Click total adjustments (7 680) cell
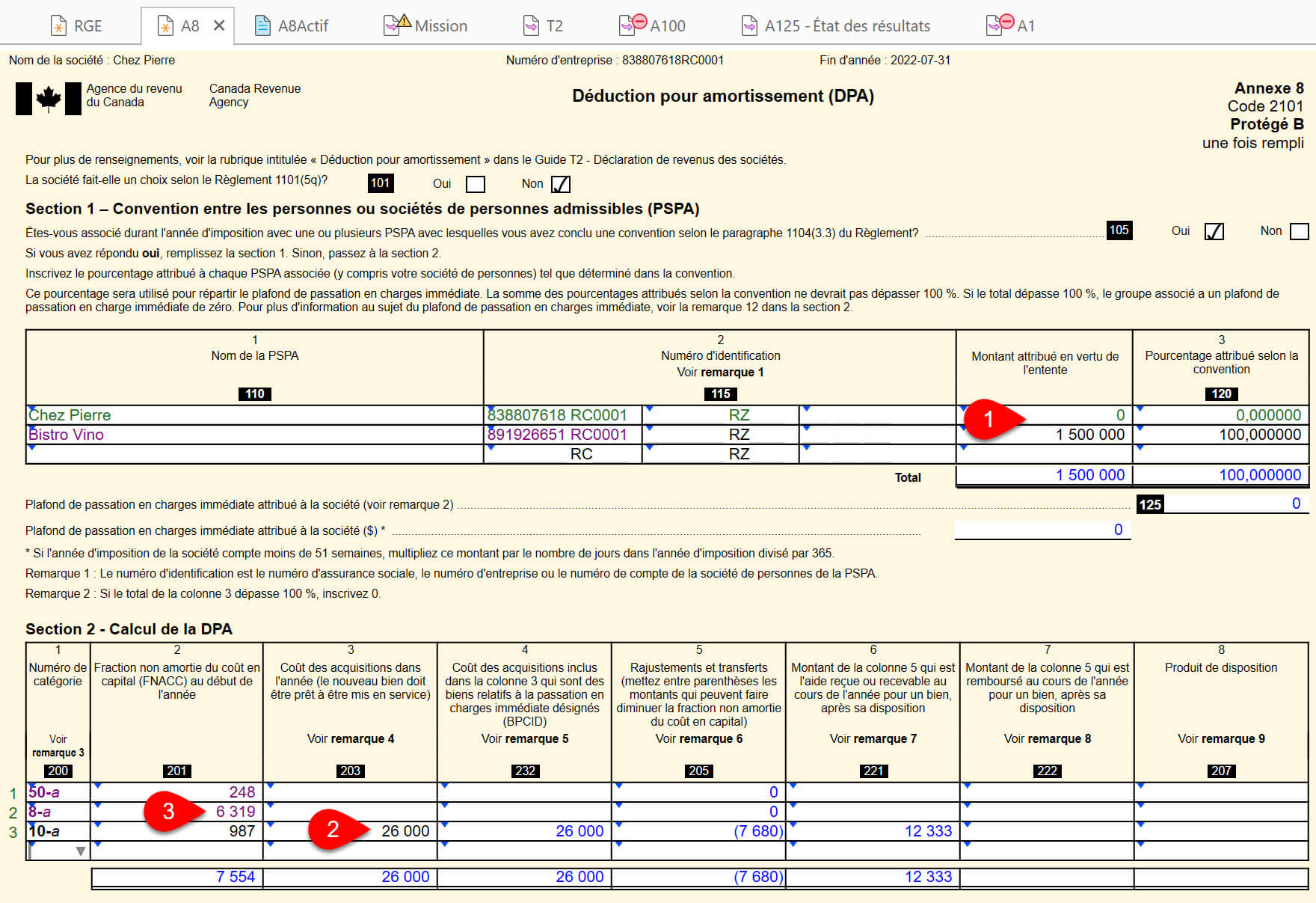 (x=698, y=877)
